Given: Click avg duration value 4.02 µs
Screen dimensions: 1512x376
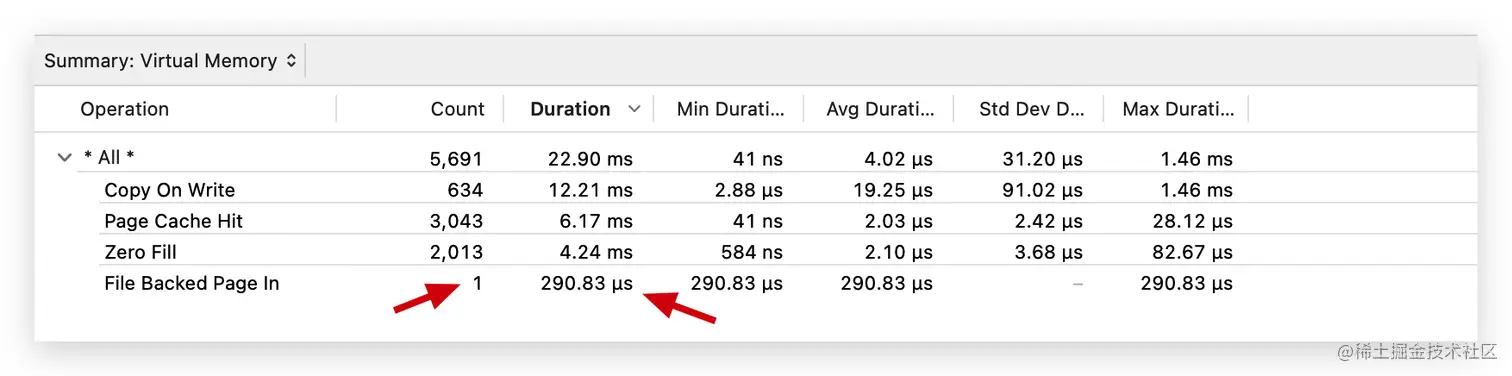Looking at the screenshot, I should (898, 159).
